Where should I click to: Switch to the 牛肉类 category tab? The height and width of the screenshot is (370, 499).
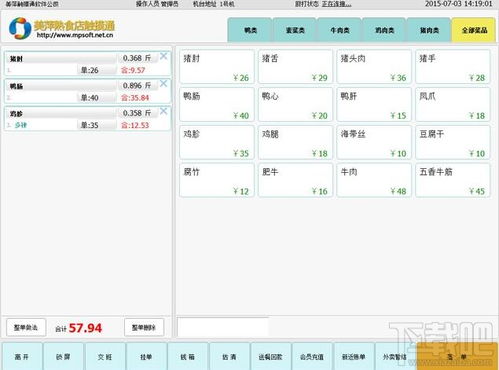[x=340, y=30]
